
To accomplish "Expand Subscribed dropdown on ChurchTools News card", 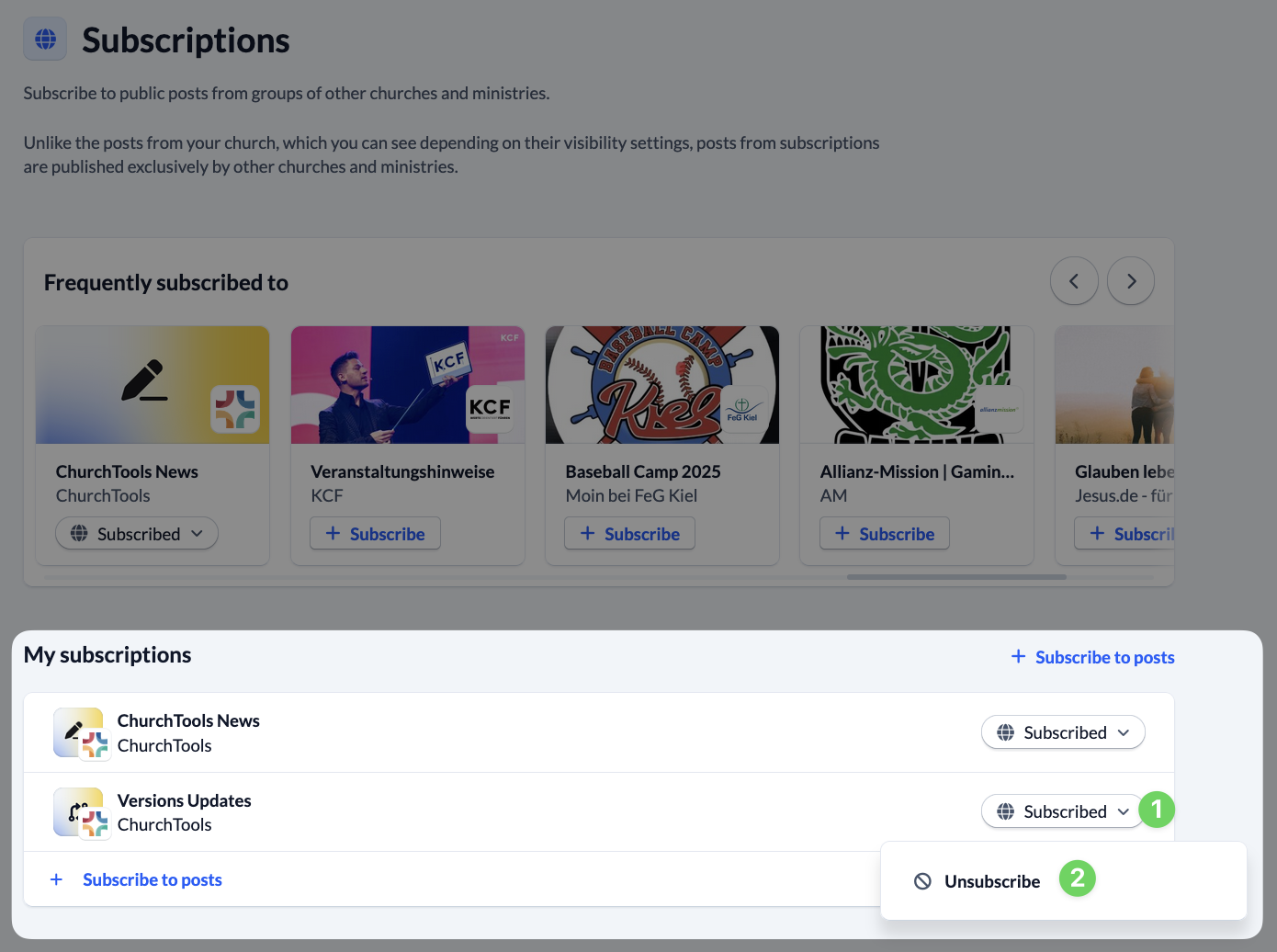I will 137,533.
